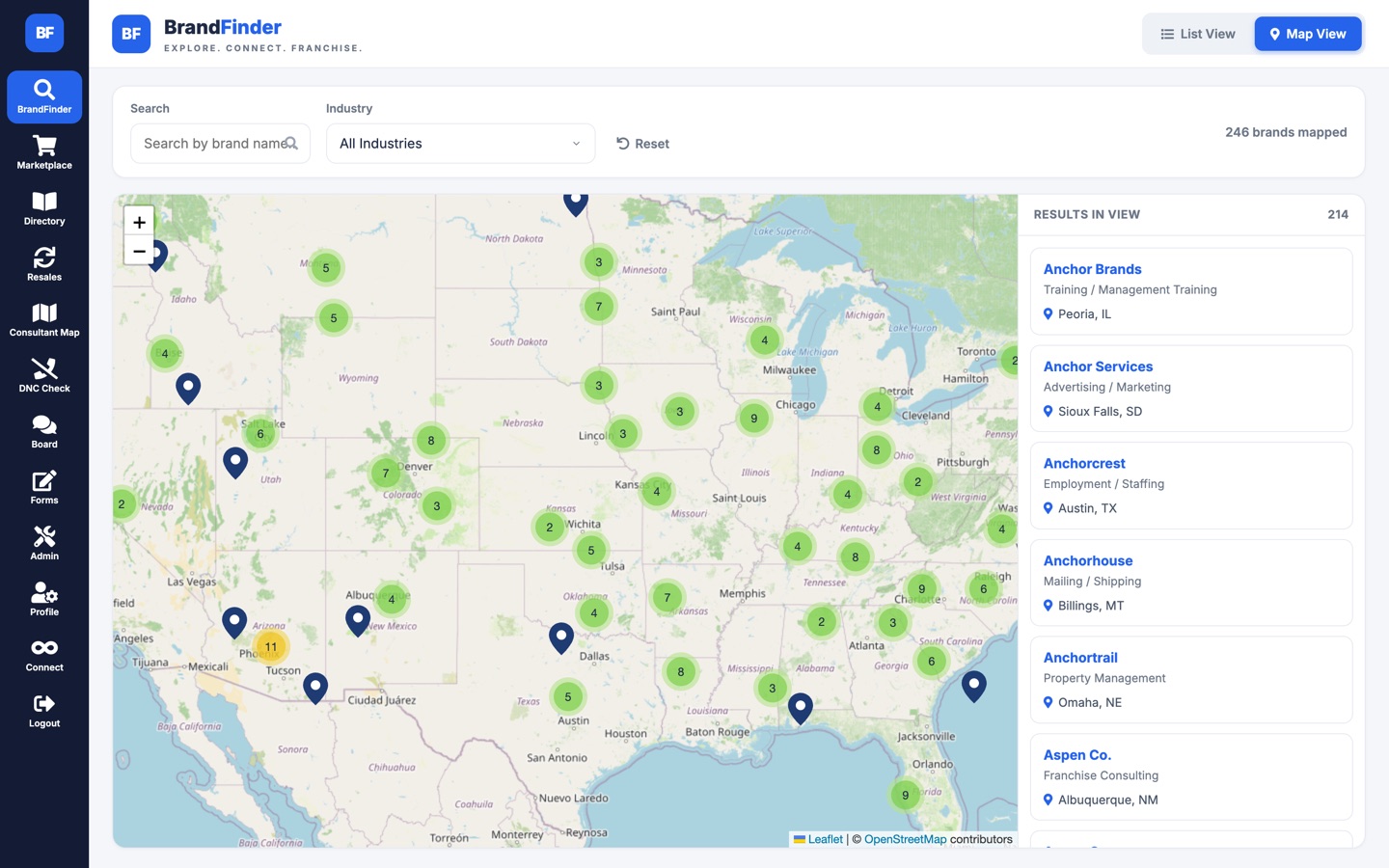
Task: Open the OpenStreetMap attribution link
Action: 905,839
